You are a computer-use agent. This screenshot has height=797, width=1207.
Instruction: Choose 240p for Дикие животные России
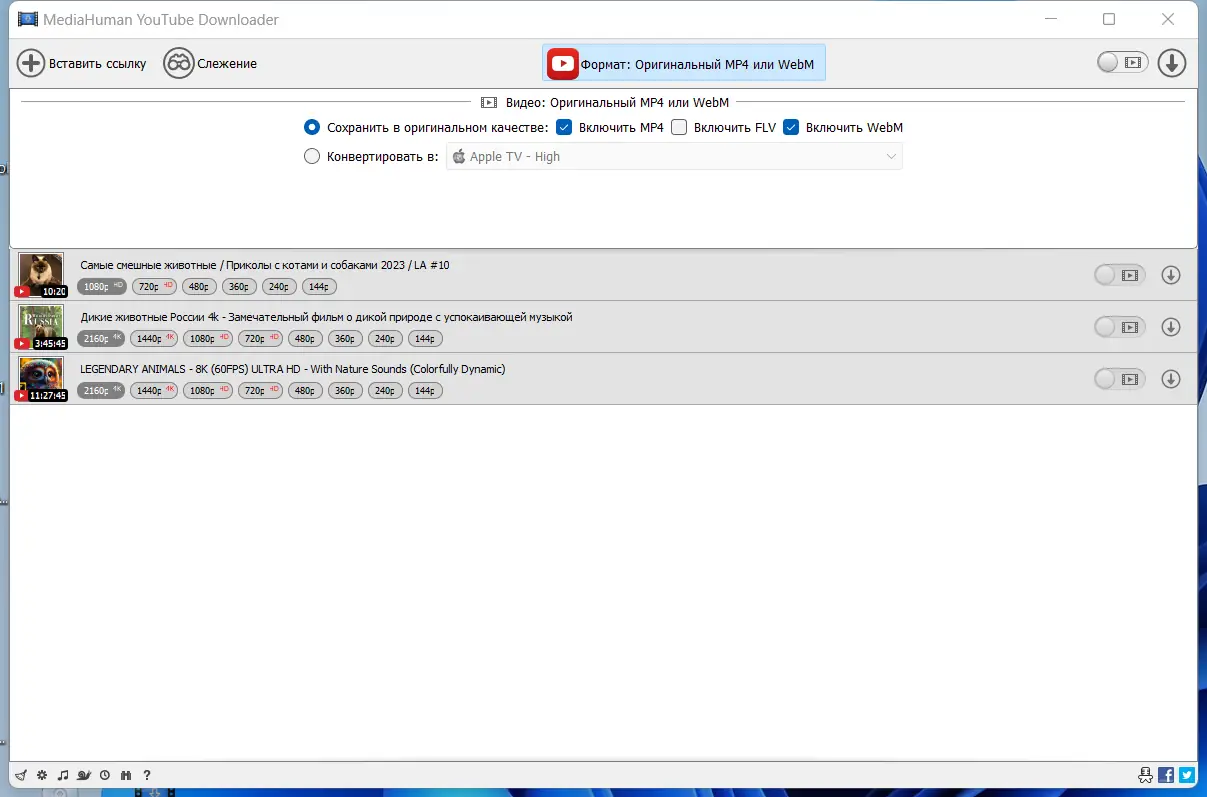[383, 338]
